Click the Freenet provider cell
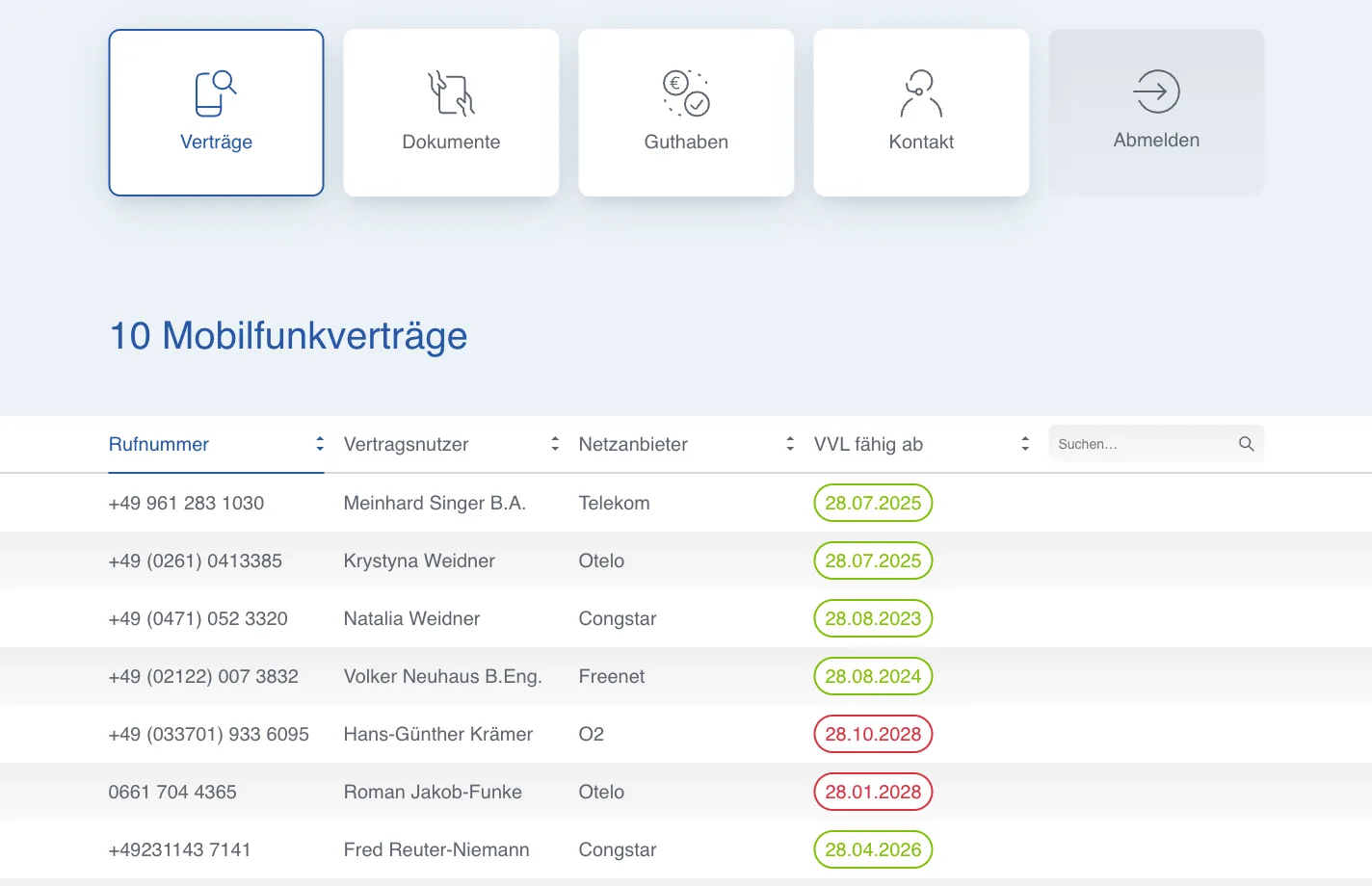1372x886 pixels. click(x=612, y=676)
